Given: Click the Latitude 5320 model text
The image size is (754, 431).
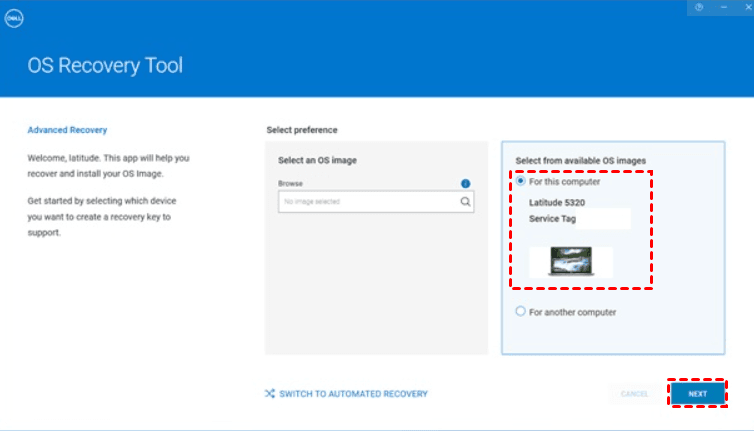Looking at the screenshot, I should 557,203.
